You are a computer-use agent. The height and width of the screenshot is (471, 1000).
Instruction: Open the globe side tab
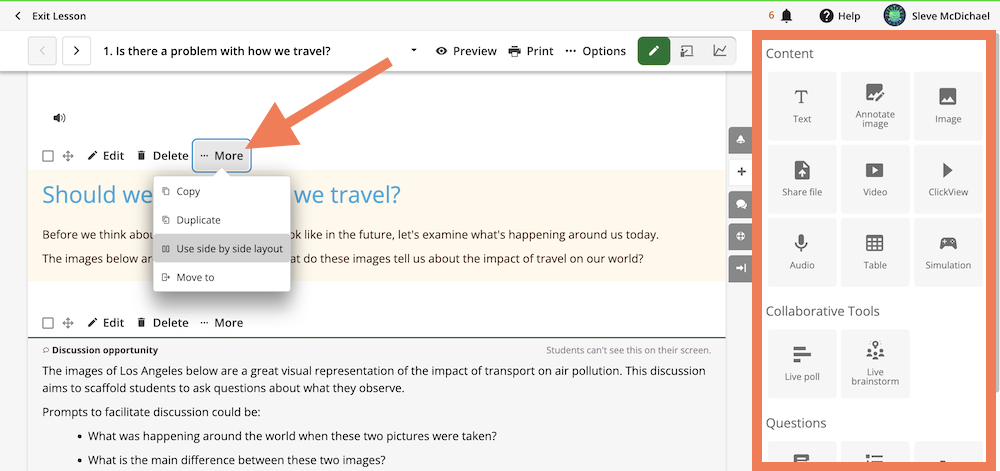click(740, 236)
